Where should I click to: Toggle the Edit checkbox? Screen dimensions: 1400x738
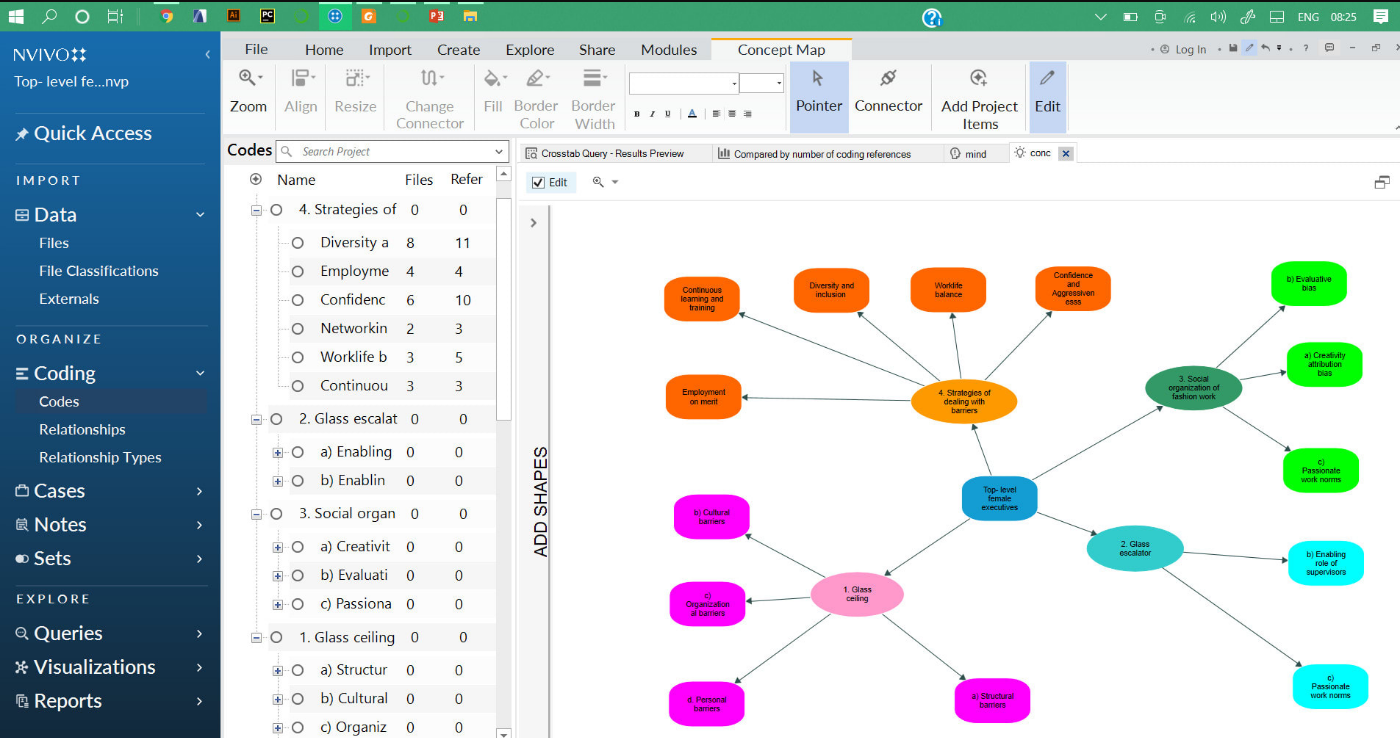tap(538, 182)
